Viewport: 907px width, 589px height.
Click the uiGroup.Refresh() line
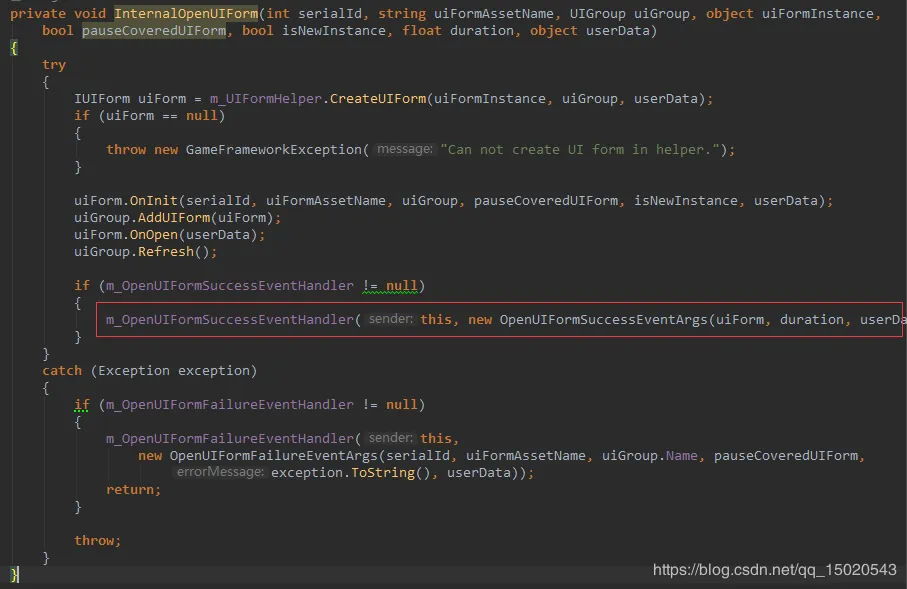pos(145,252)
